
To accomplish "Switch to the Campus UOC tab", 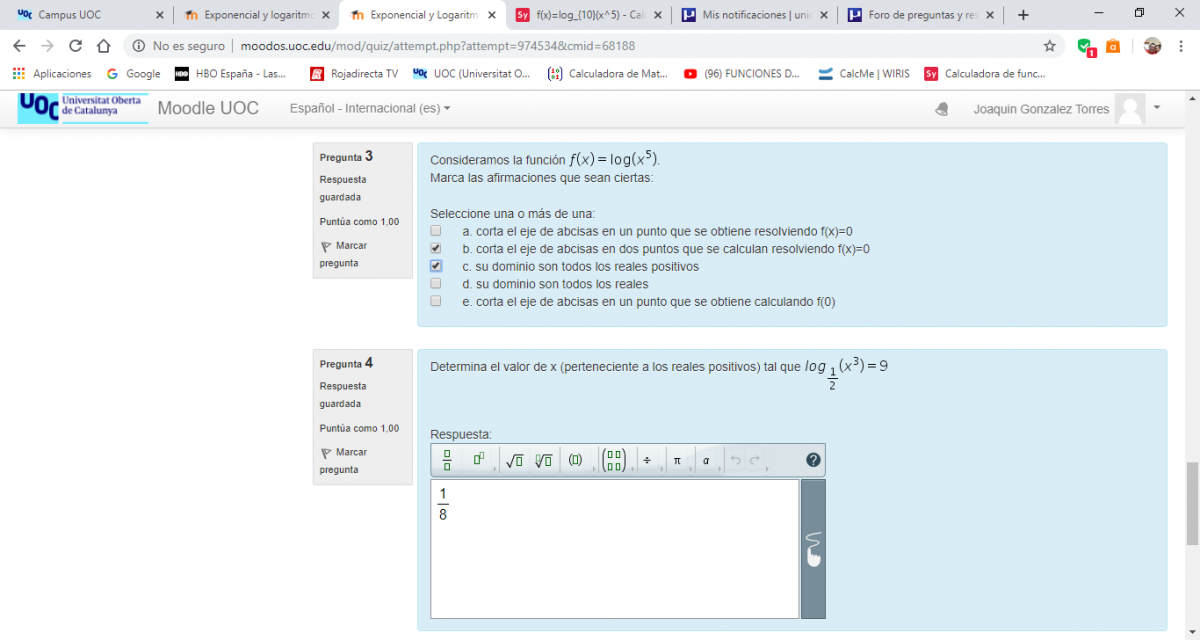I will 87,15.
